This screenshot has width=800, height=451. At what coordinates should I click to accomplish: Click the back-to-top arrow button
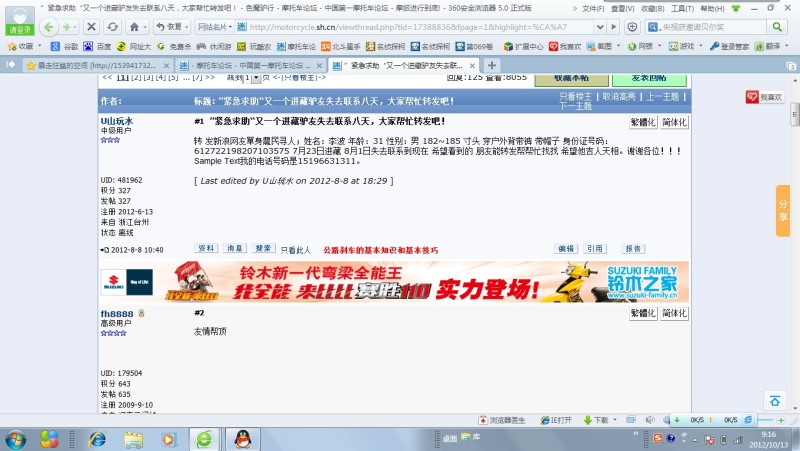(774, 401)
